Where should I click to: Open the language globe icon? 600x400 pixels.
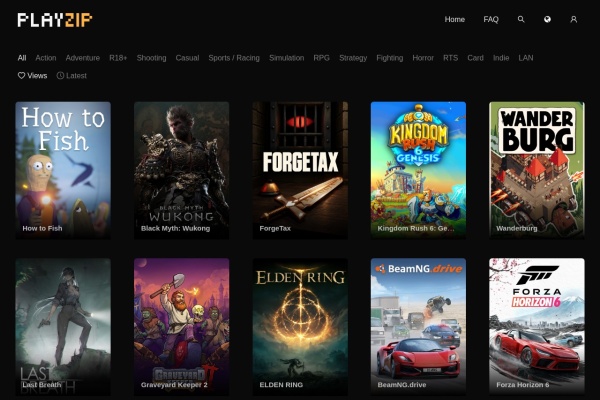click(x=547, y=19)
